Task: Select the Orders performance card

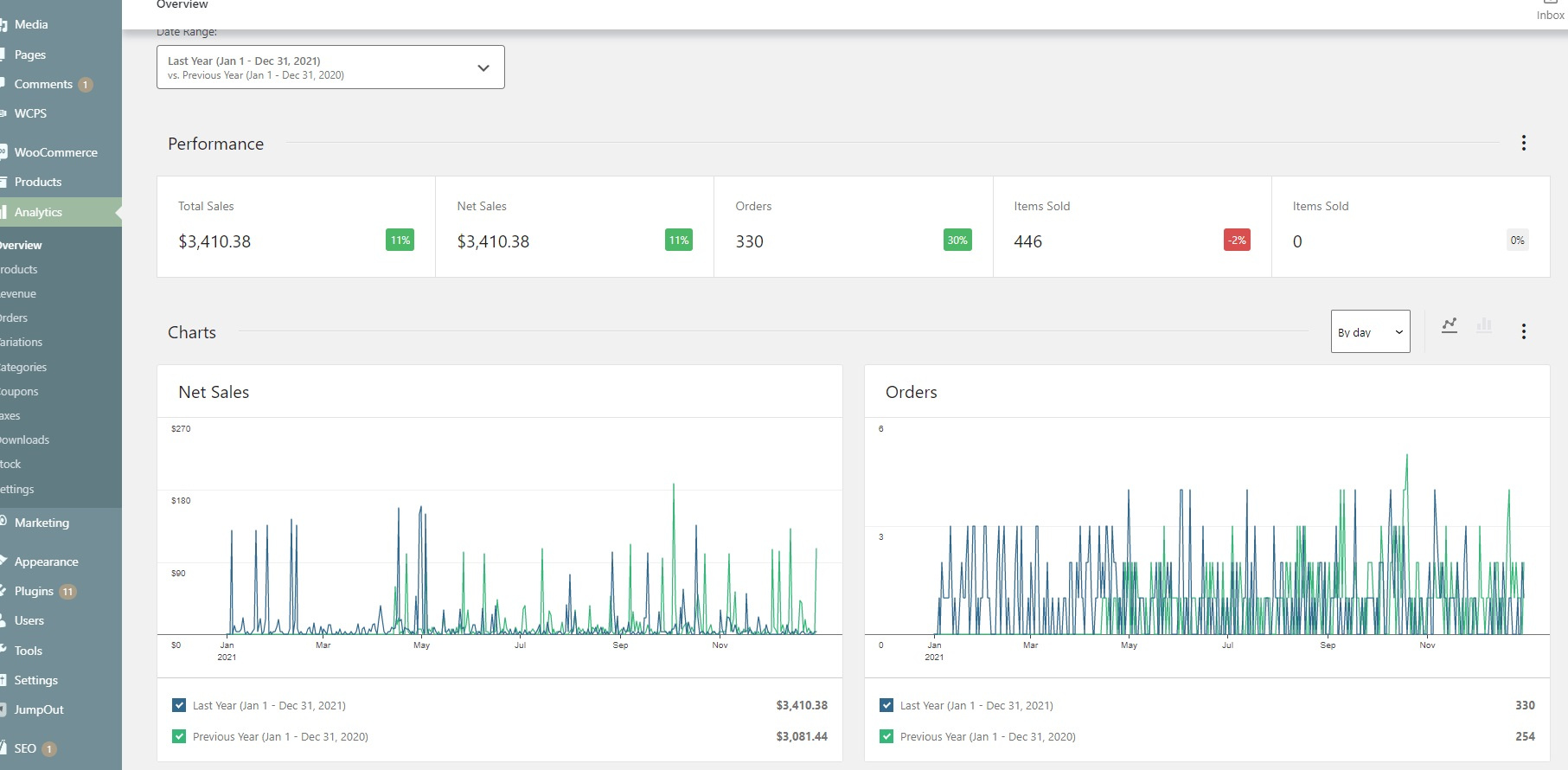Action: 853,227
